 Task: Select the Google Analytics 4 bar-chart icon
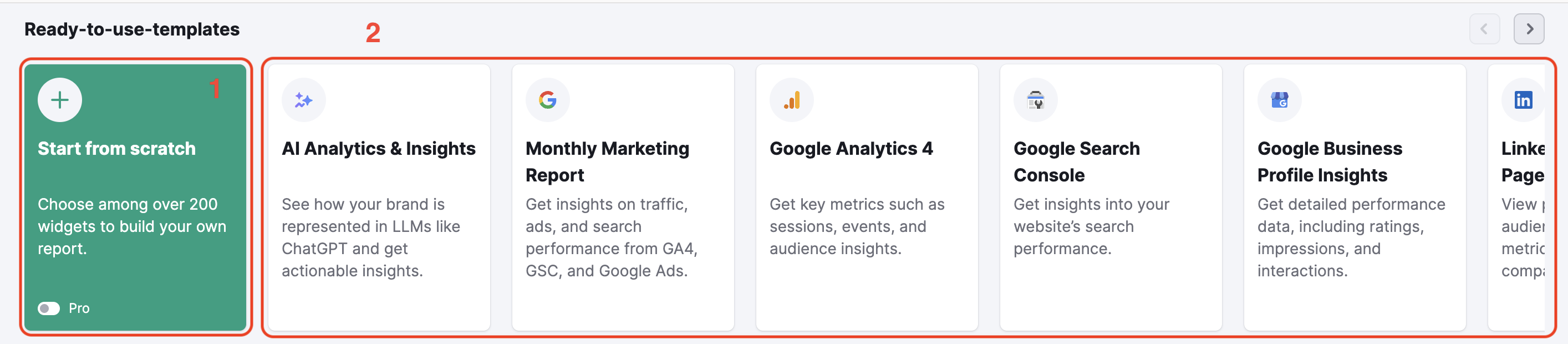(x=792, y=99)
